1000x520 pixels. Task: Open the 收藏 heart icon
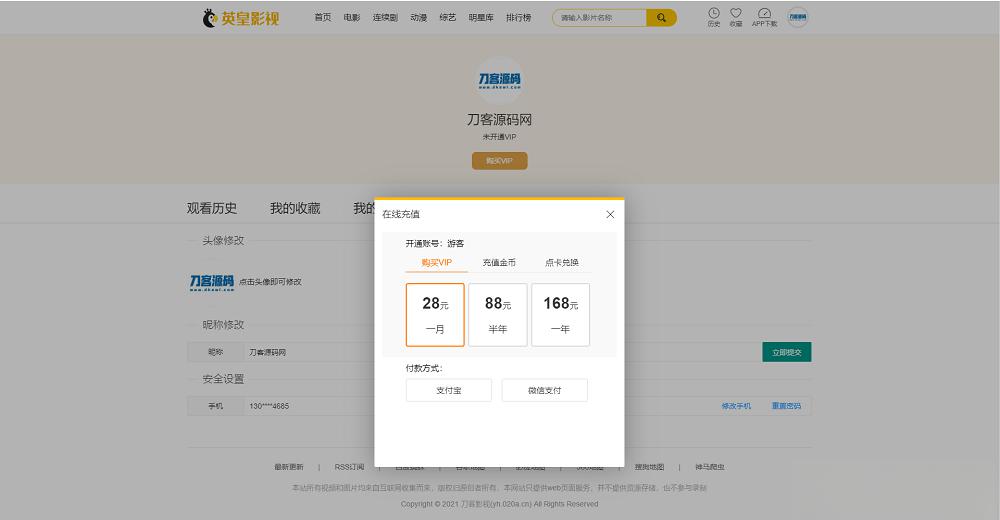coord(736,17)
